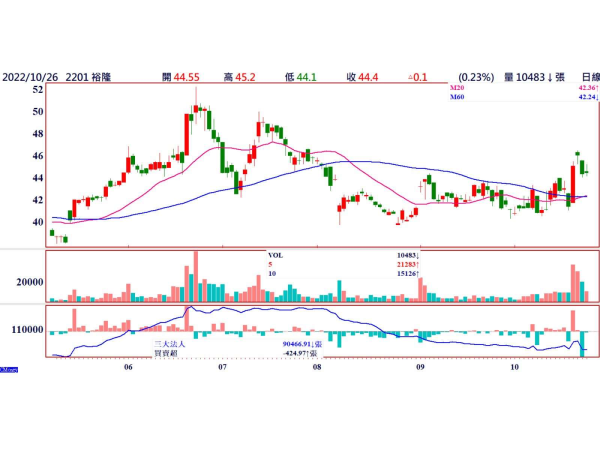600x450 pixels.
Task: Click the 2201 裕隆 stock title
Action: pyautogui.click(x=88, y=77)
